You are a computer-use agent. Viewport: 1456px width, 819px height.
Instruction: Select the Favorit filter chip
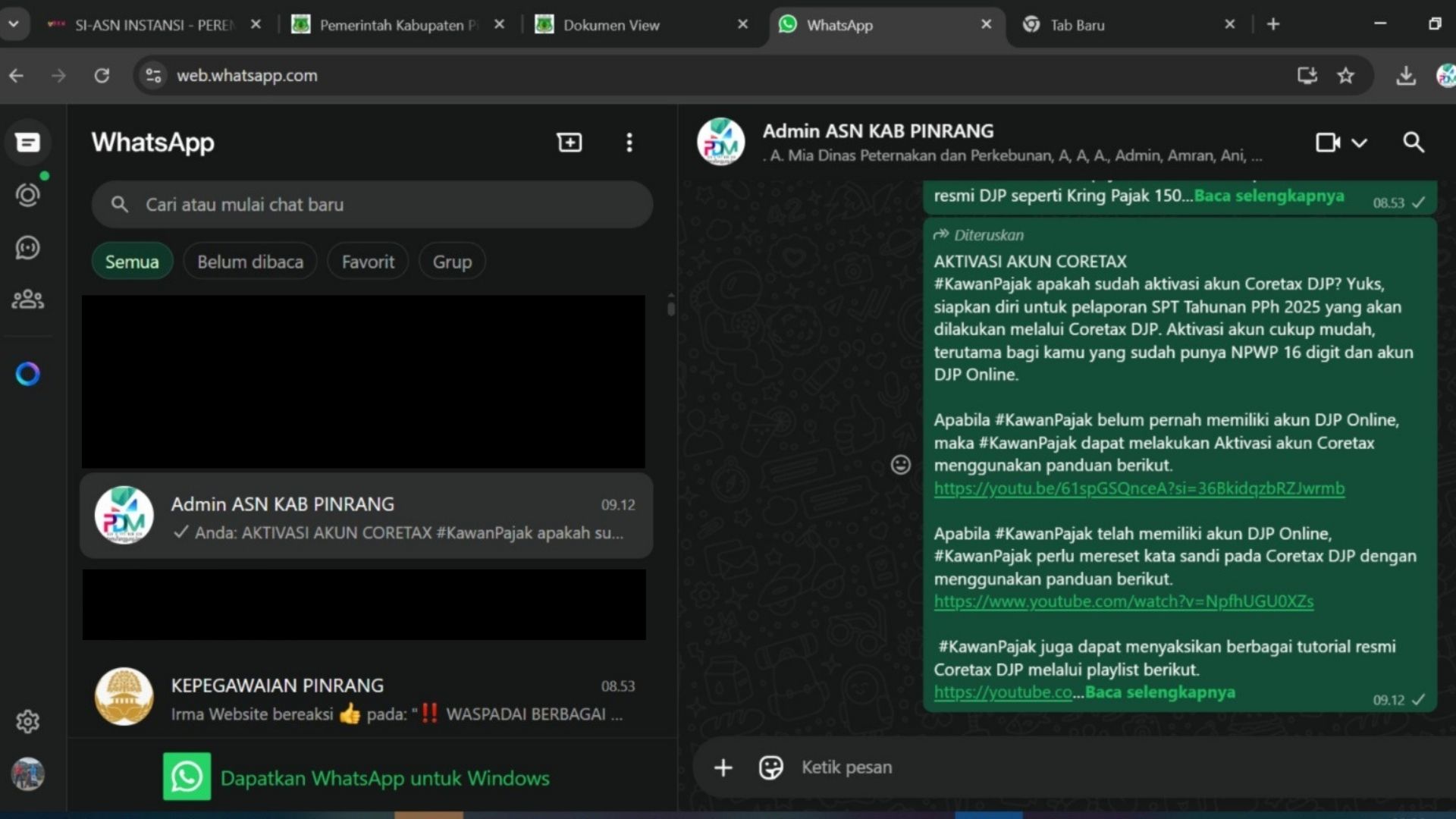(368, 262)
